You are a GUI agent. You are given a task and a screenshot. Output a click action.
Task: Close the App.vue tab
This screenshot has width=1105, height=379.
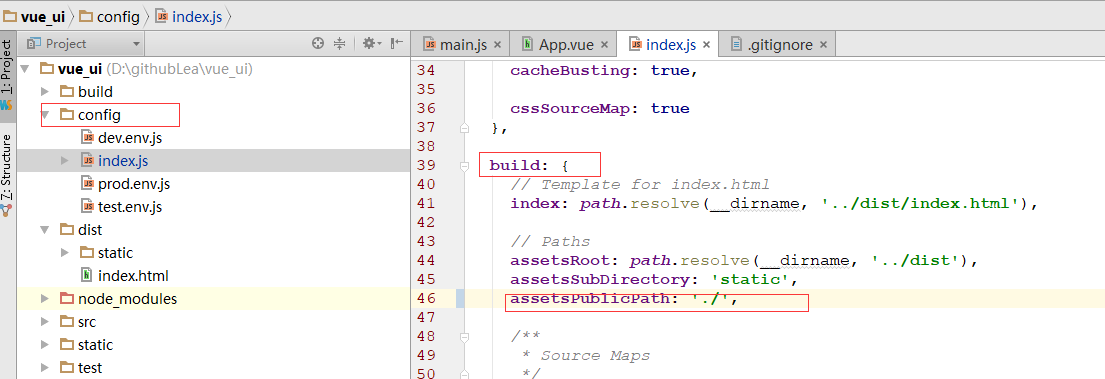[x=604, y=45]
